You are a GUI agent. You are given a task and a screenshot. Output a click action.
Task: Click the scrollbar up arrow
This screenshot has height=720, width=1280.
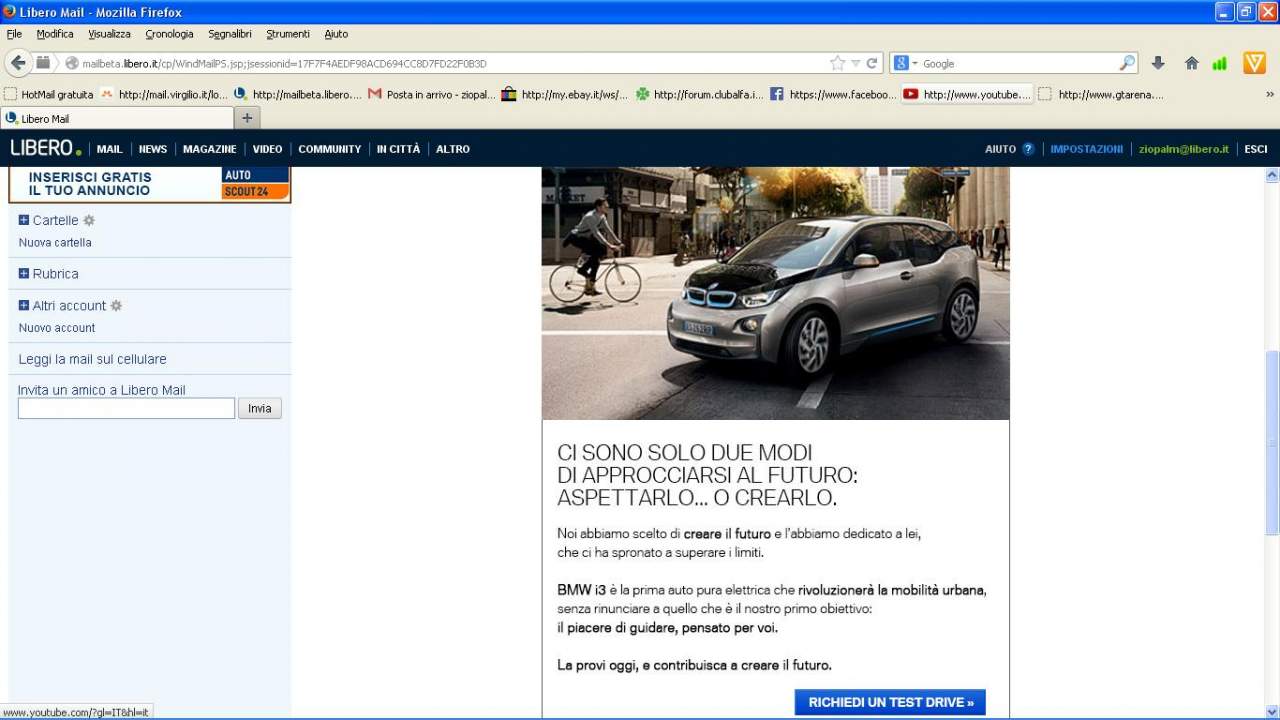pyautogui.click(x=1272, y=174)
